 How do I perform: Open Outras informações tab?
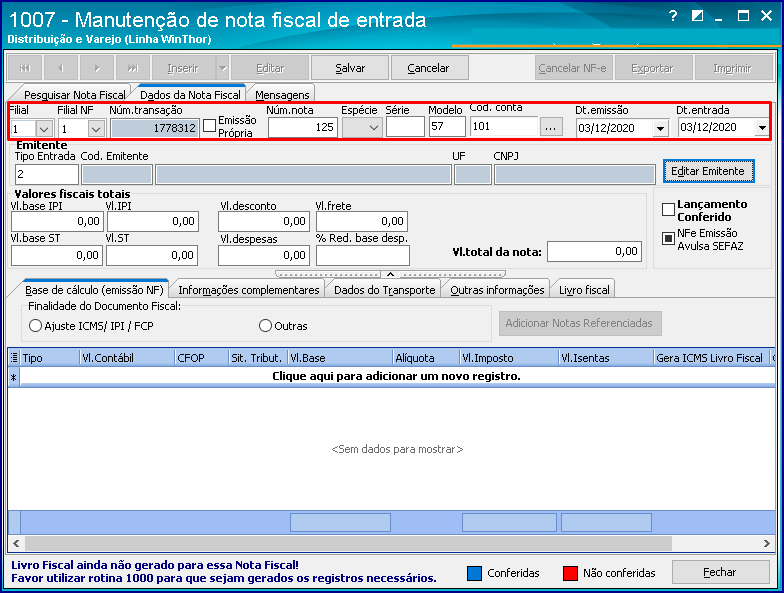tap(497, 290)
